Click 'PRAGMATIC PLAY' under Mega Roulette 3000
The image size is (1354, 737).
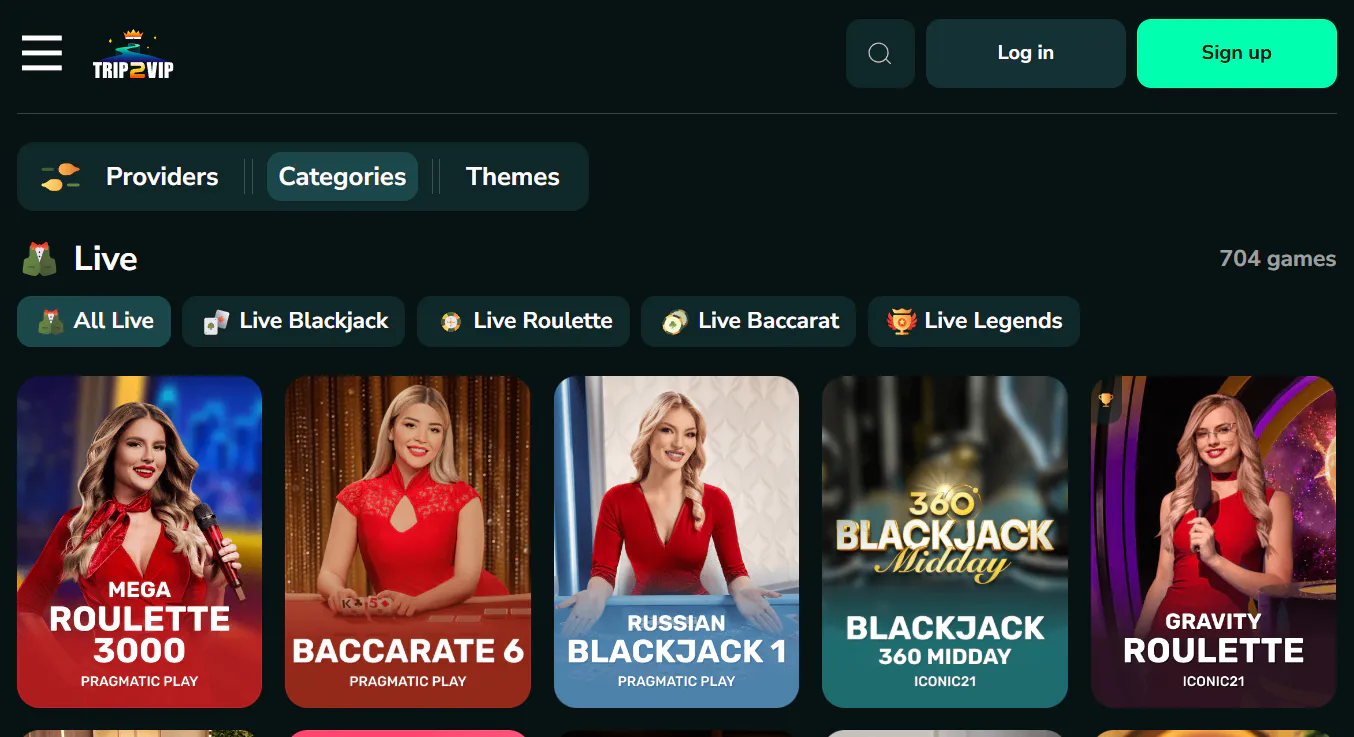pos(140,681)
